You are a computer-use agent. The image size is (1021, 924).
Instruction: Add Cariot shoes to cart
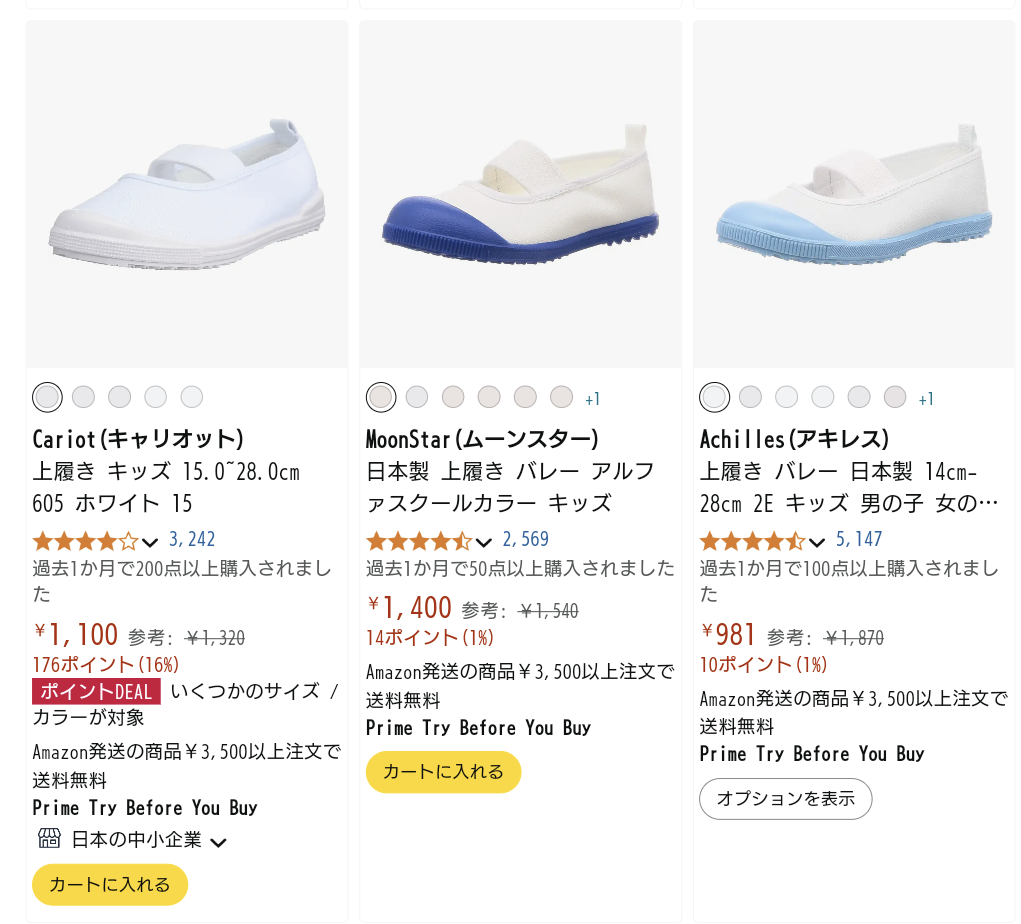[x=110, y=884]
